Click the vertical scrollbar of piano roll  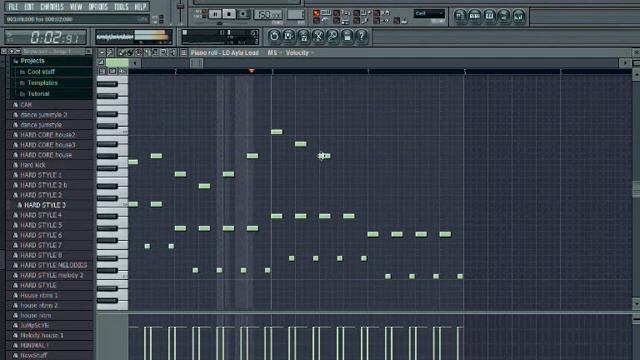coord(636,189)
